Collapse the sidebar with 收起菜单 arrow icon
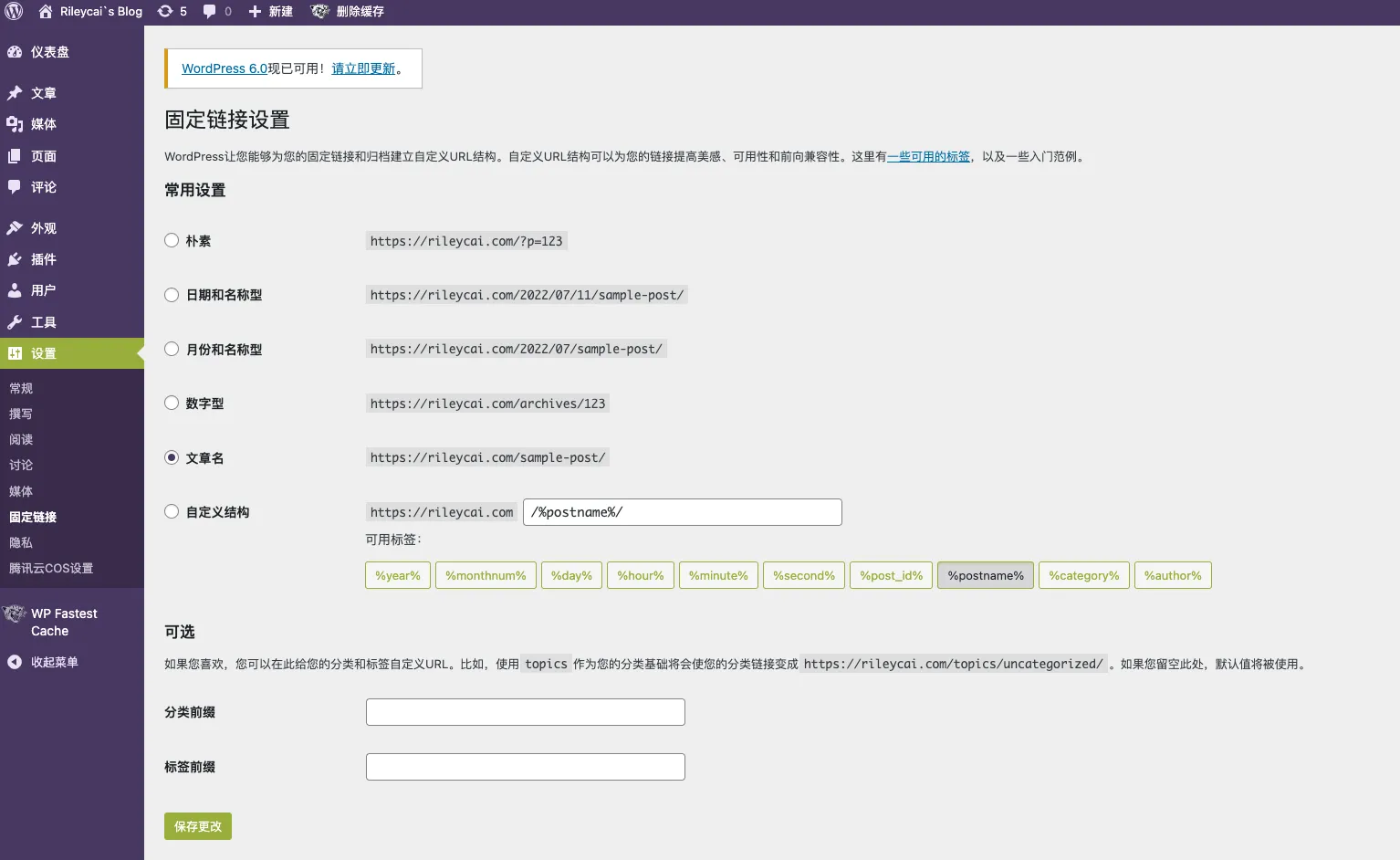Screen dimensions: 1400x860 pos(15,662)
